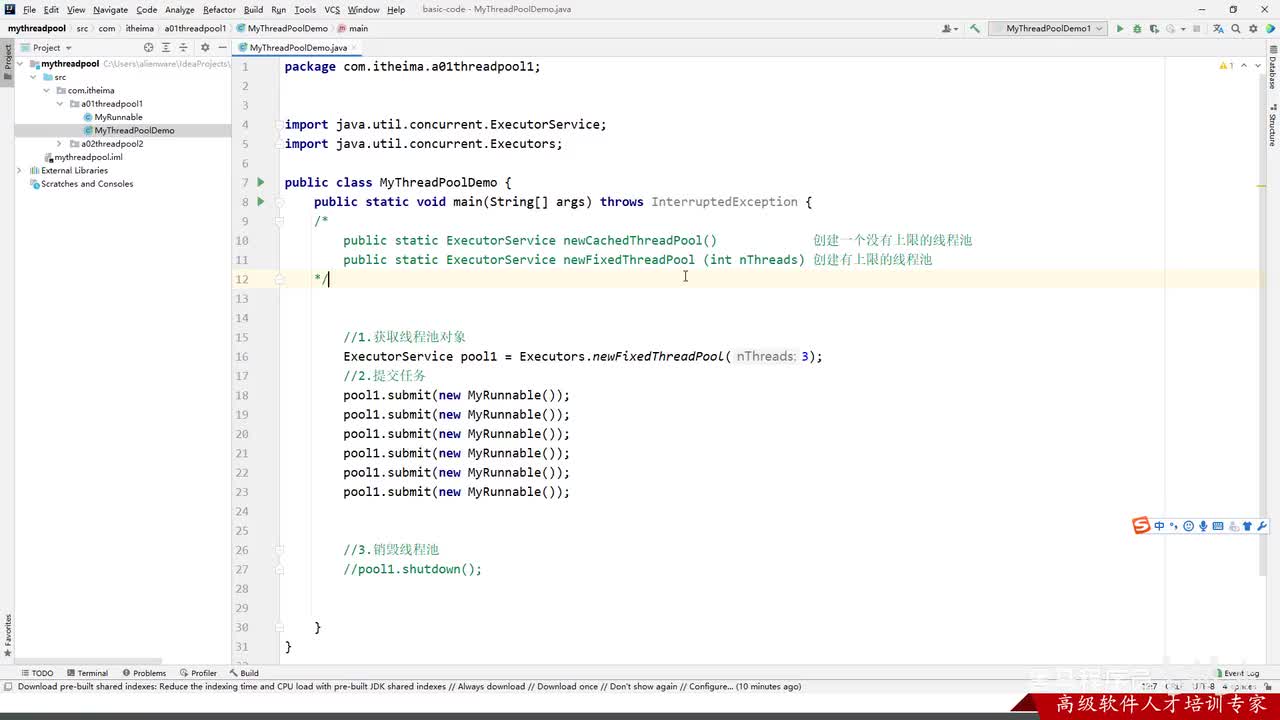This screenshot has height=720, width=1280.
Task: Collapse the mythreadpool project root node
Action: [x=20, y=64]
